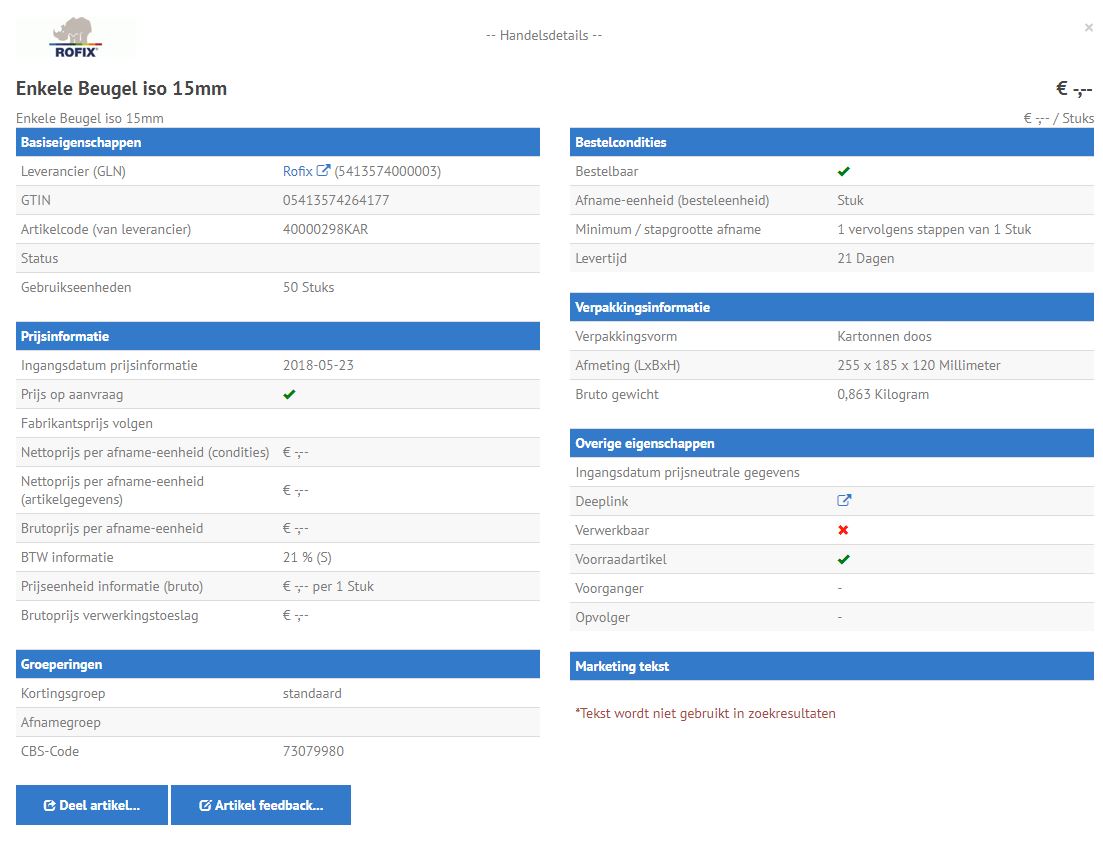This screenshot has height=843, width=1103.
Task: Click the Prijs op aanvraag checkmark
Action: click(290, 394)
